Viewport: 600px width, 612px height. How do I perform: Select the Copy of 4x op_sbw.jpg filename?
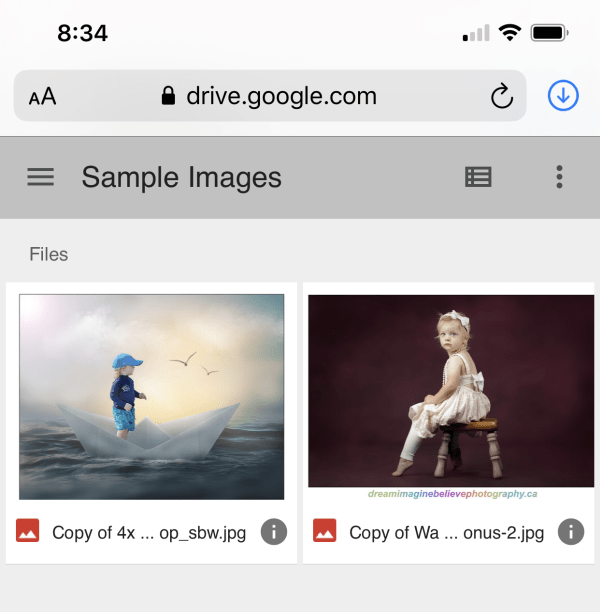pos(149,532)
